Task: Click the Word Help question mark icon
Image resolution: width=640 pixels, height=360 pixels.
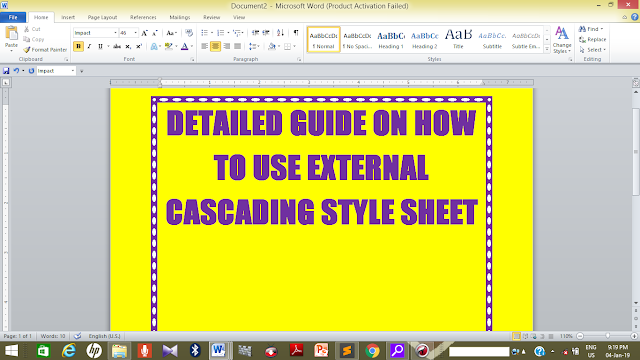Action: point(634,17)
